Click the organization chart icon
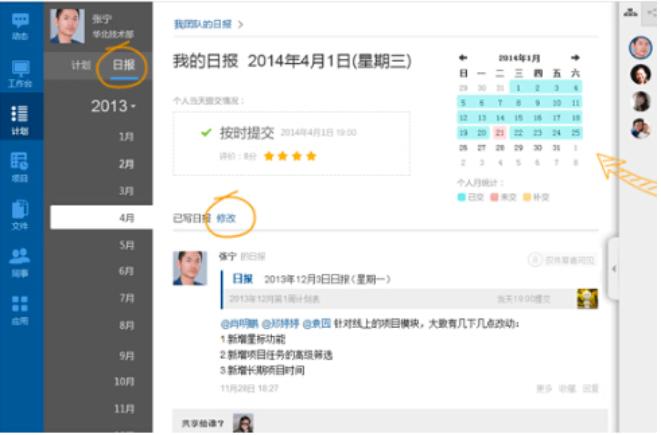 (630, 13)
